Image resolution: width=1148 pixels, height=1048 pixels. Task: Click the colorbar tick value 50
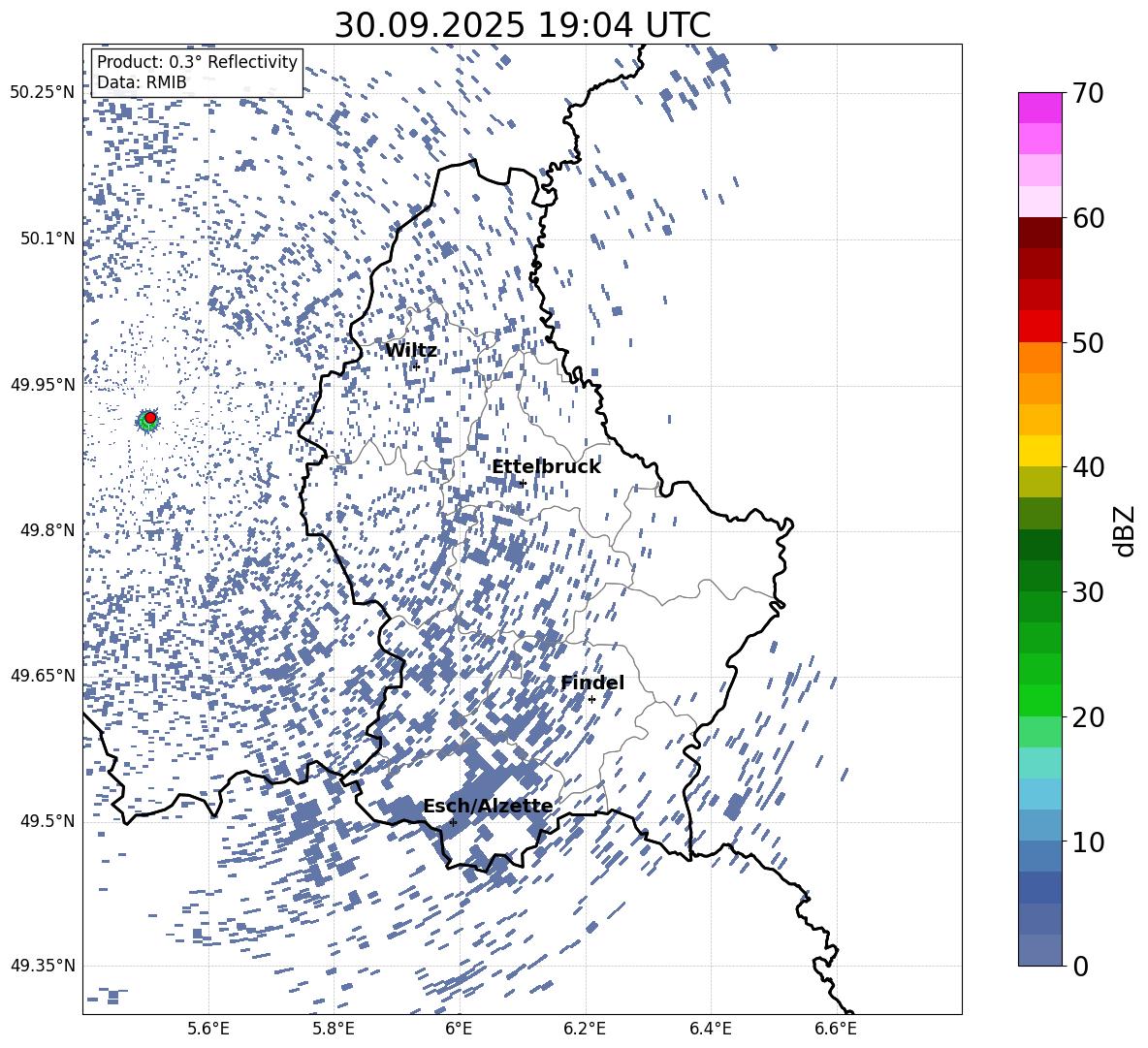pos(1088,342)
